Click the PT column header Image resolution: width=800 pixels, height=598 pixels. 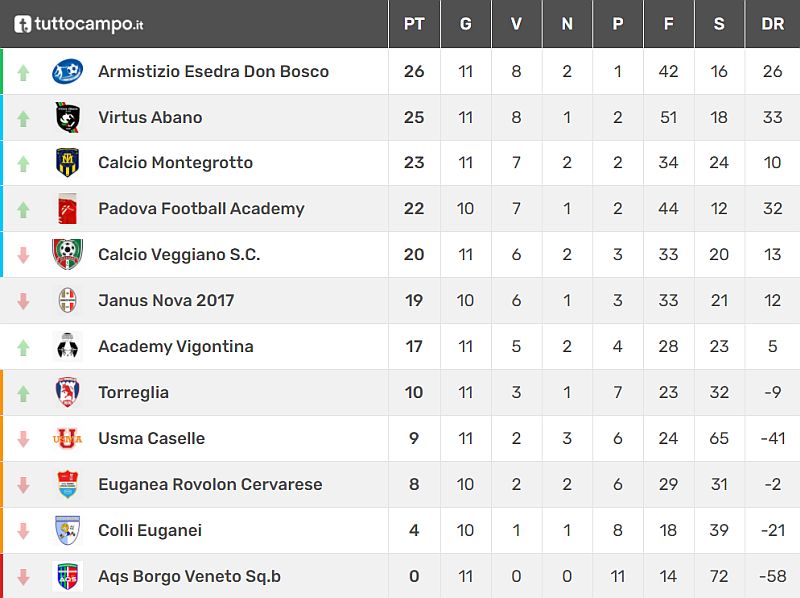pyautogui.click(x=414, y=24)
